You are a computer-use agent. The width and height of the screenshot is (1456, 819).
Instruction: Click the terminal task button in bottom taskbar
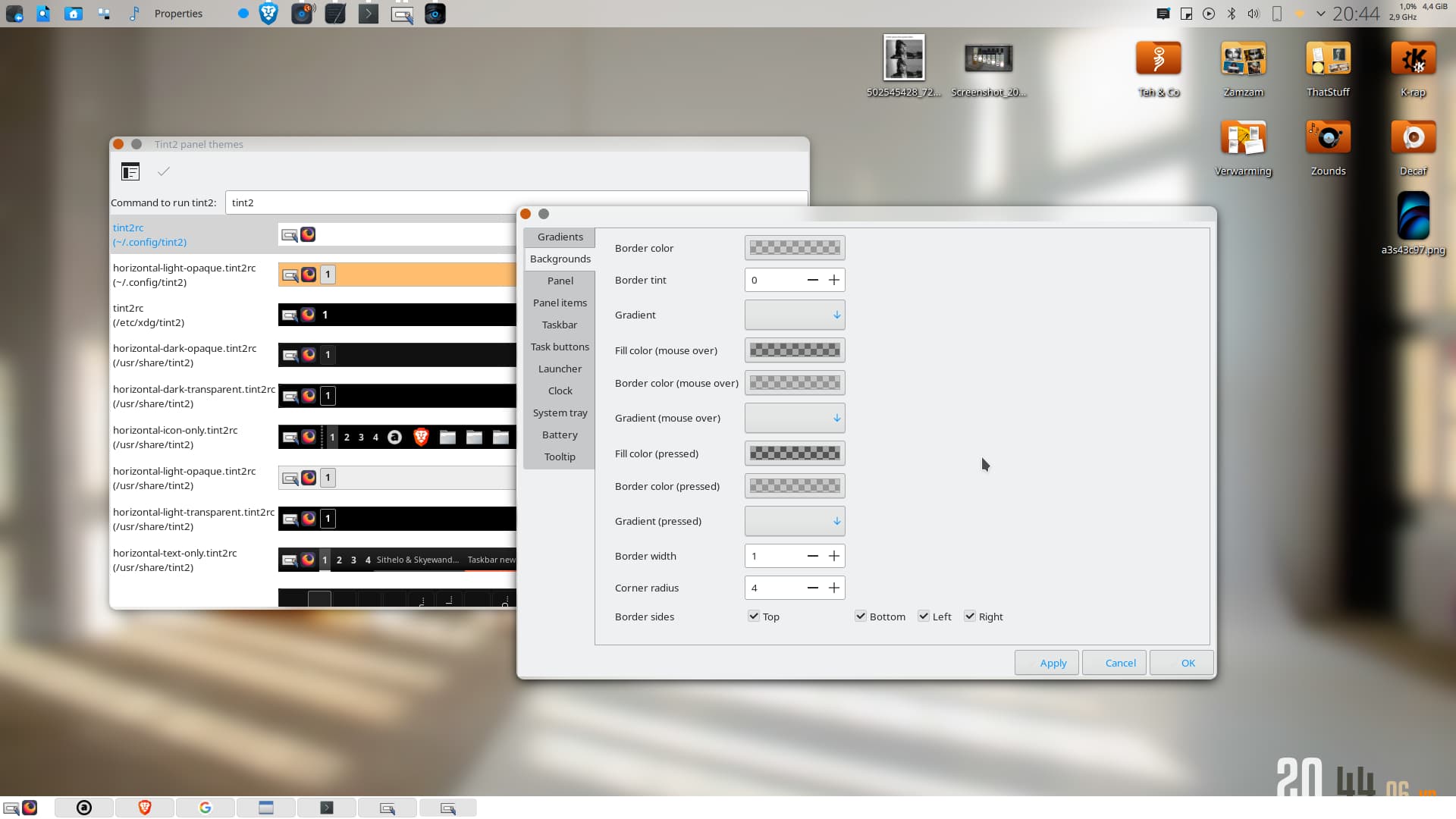click(x=327, y=808)
